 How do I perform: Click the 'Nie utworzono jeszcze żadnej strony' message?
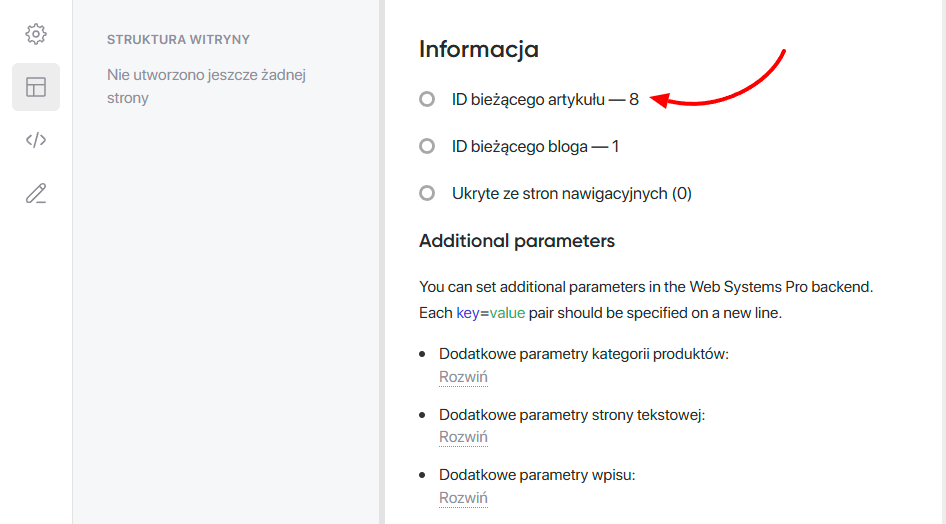coord(205,86)
